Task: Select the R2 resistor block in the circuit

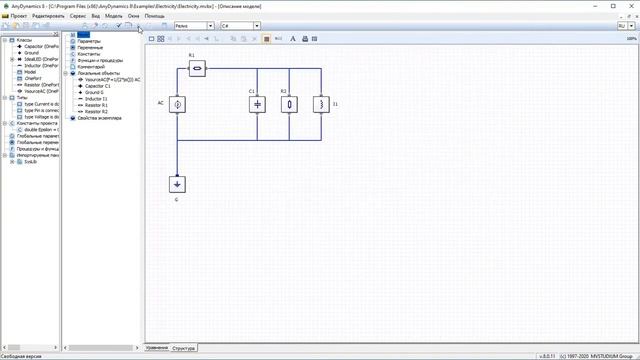Action: point(289,104)
